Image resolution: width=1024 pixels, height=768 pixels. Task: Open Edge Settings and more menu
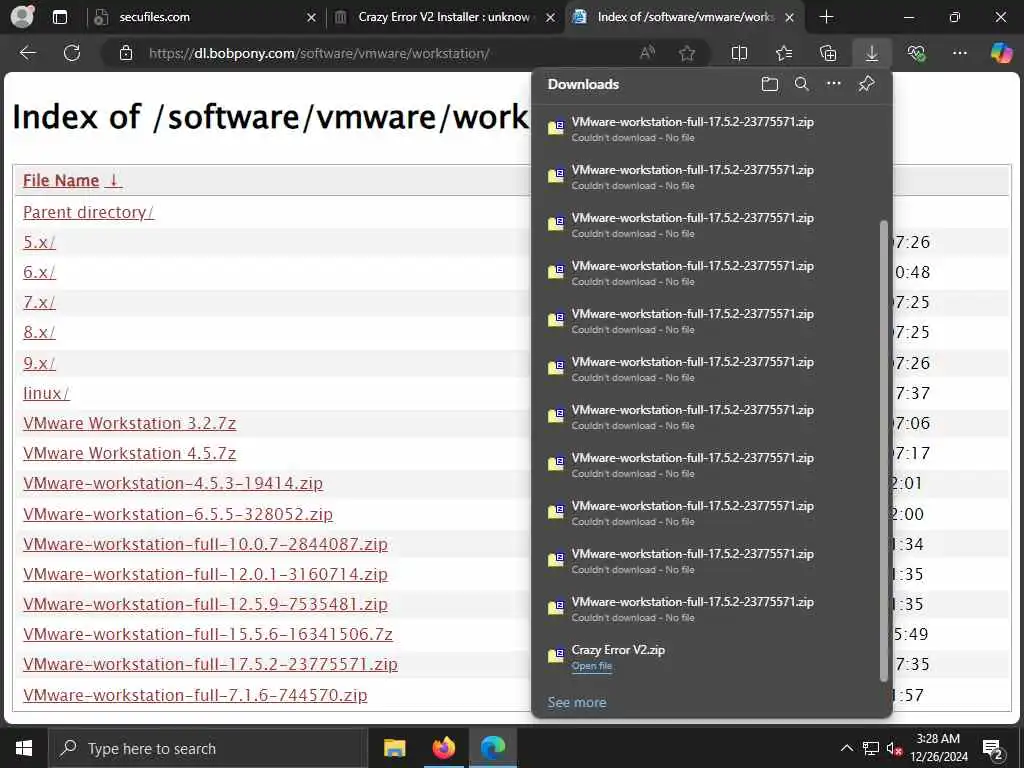pos(960,53)
